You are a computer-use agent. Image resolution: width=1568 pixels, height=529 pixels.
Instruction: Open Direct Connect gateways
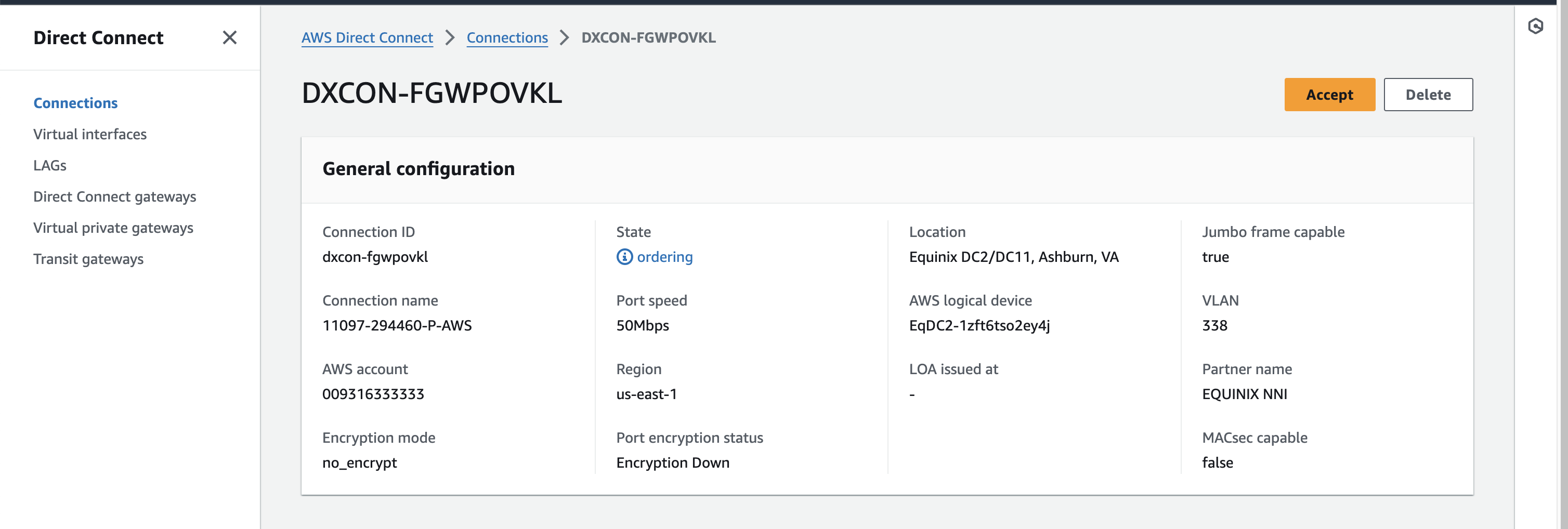[114, 196]
